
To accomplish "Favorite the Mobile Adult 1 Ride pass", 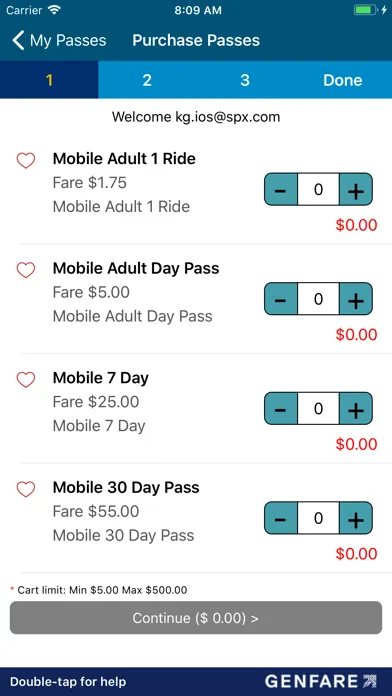I will coord(26,160).
